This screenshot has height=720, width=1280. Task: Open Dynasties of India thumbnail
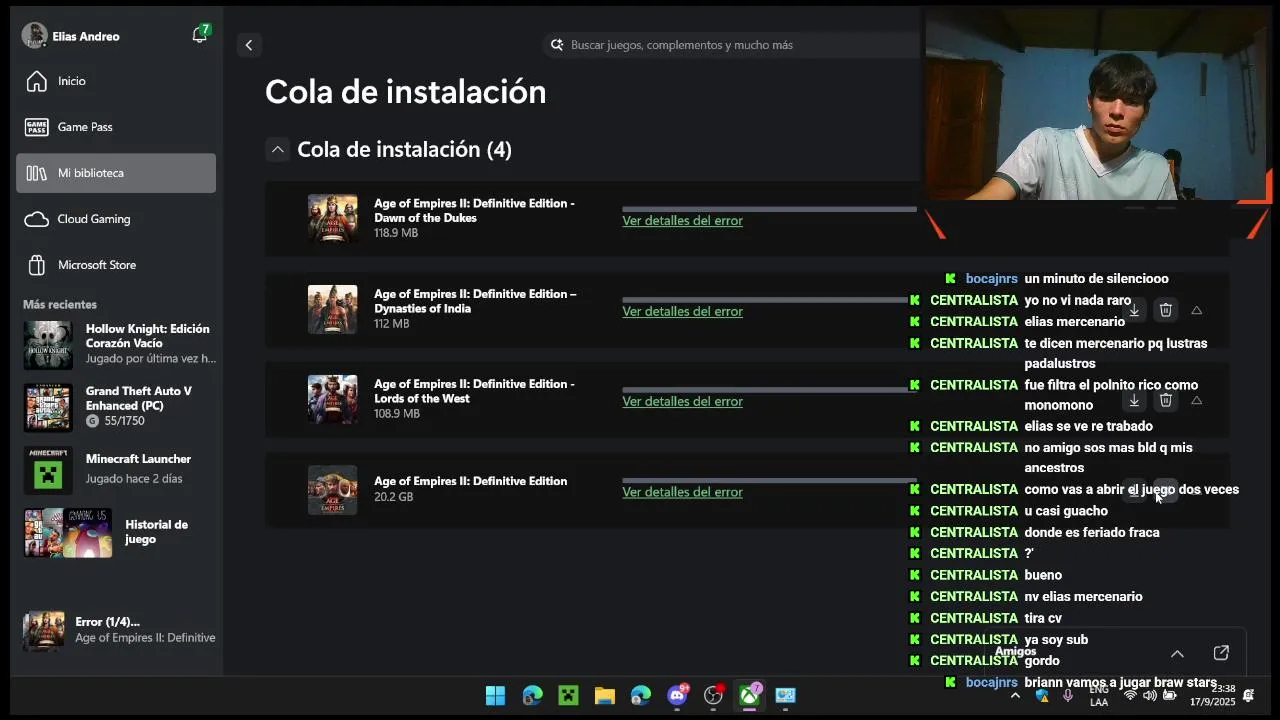click(x=332, y=310)
